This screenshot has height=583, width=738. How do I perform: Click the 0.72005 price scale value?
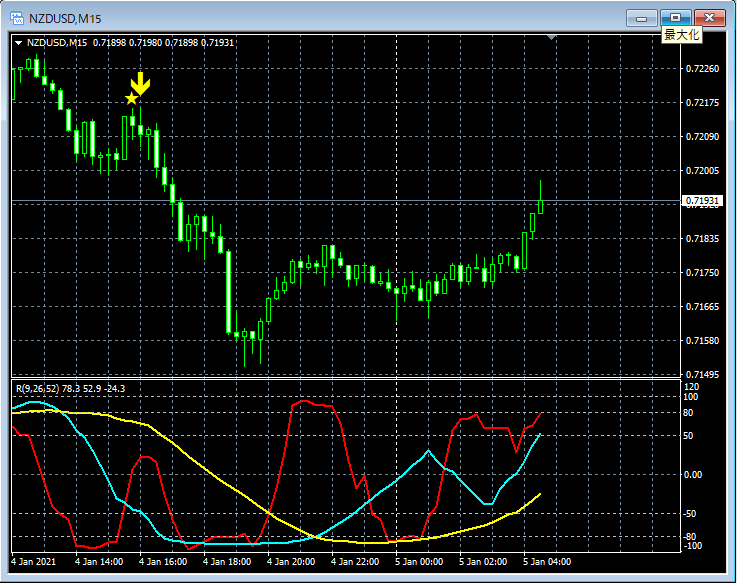tap(702, 170)
